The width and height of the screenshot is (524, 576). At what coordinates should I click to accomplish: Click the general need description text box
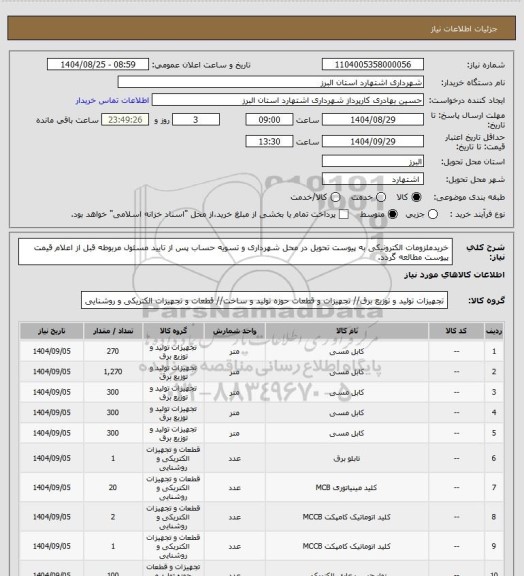click(x=236, y=252)
